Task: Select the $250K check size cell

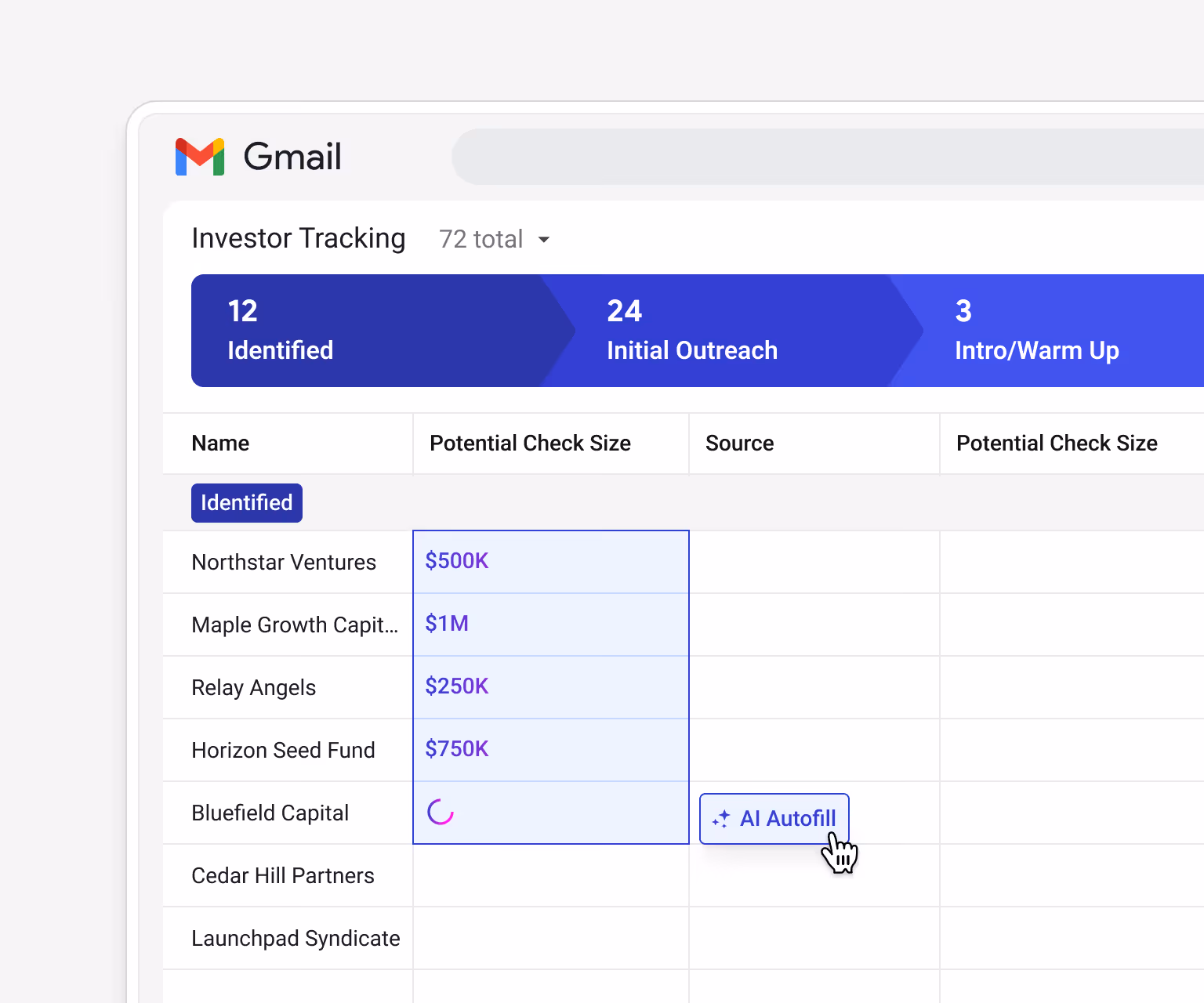Action: tap(551, 687)
